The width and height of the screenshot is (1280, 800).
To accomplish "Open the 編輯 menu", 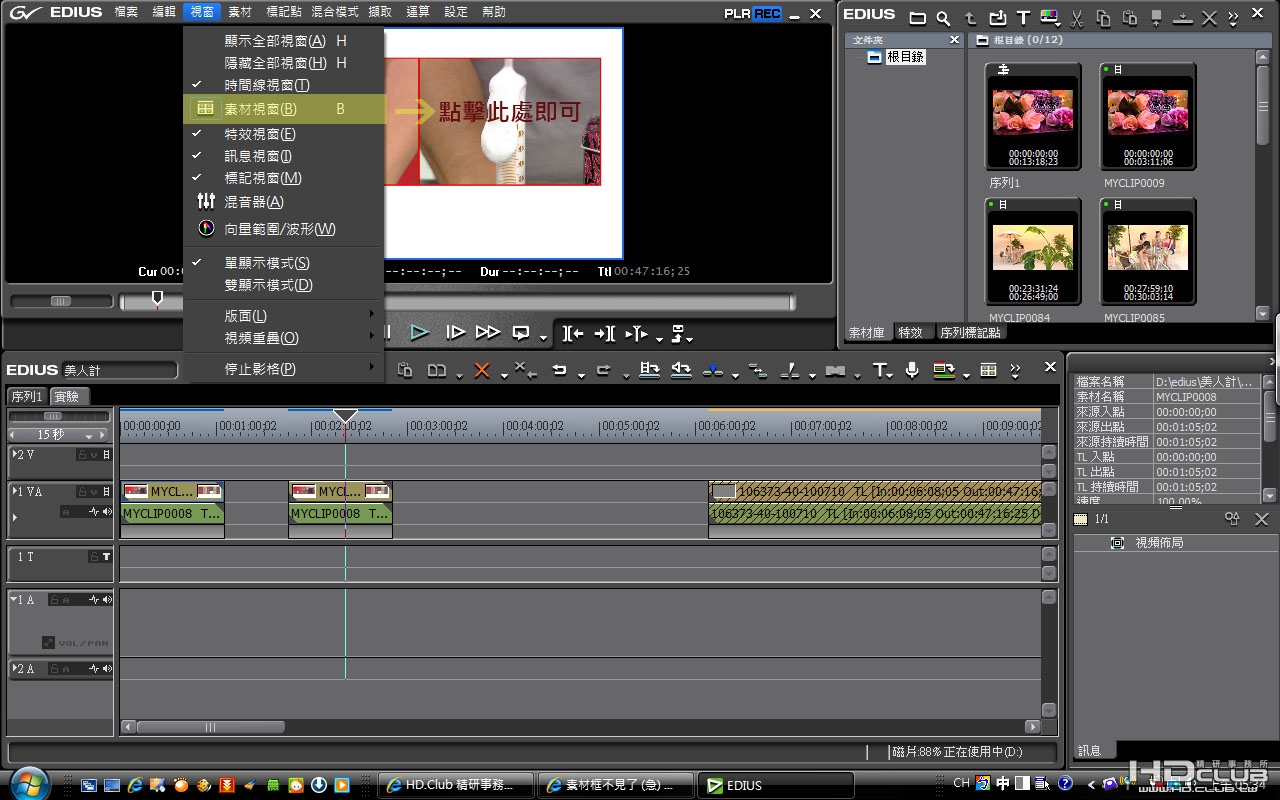I will (164, 12).
